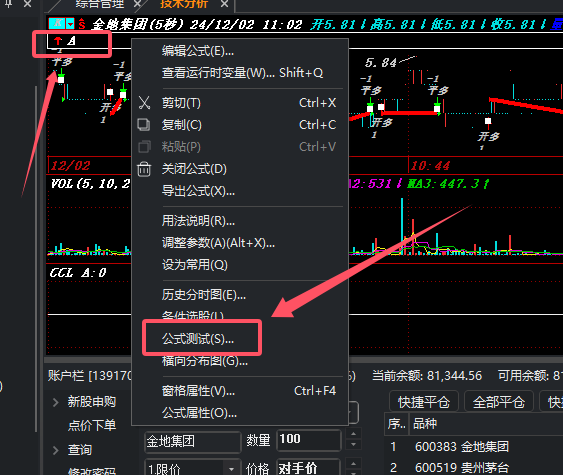Close the 综合管理 tab
Image resolution: width=563 pixels, height=475 pixels.
(138, 4)
